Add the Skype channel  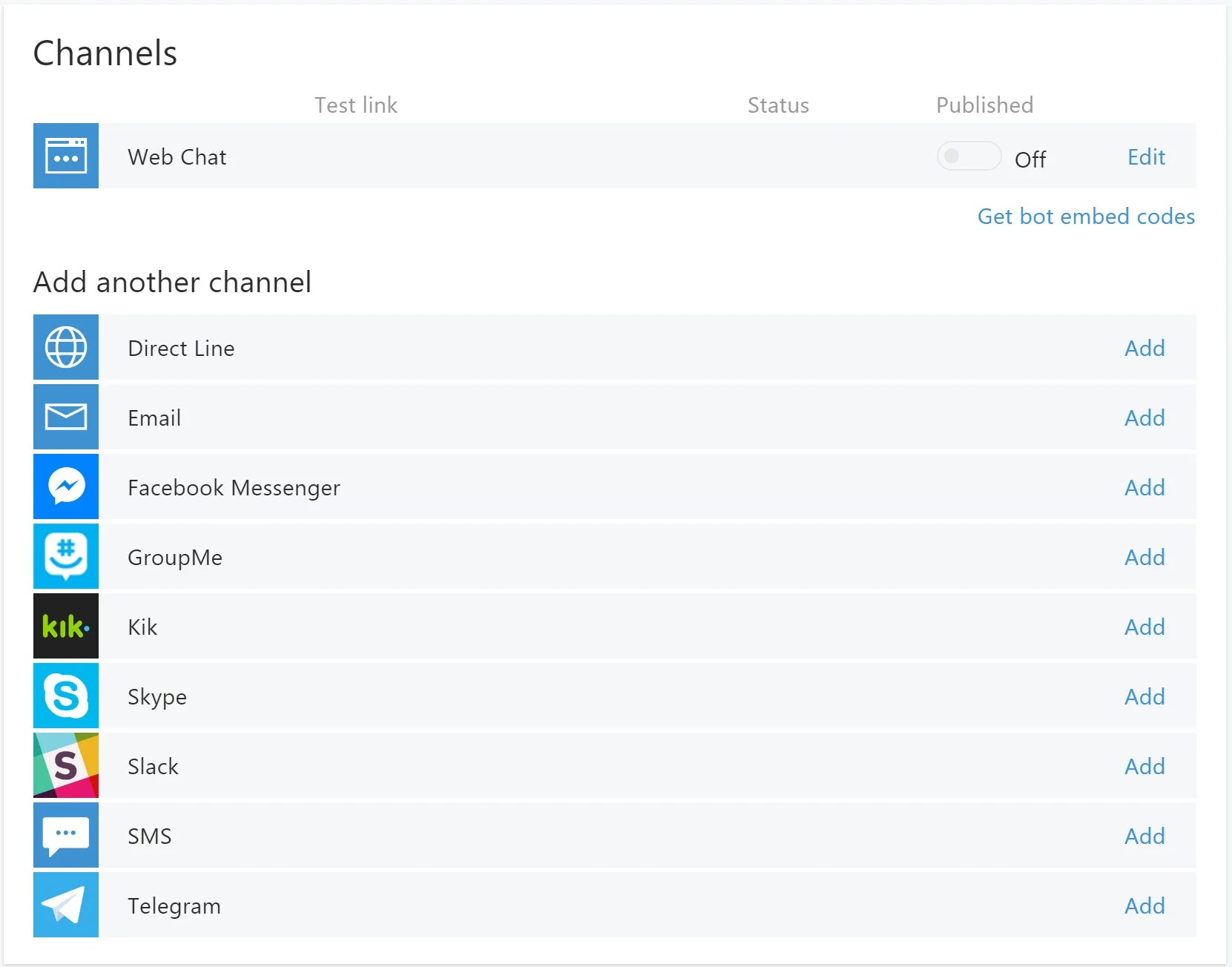tap(1144, 697)
